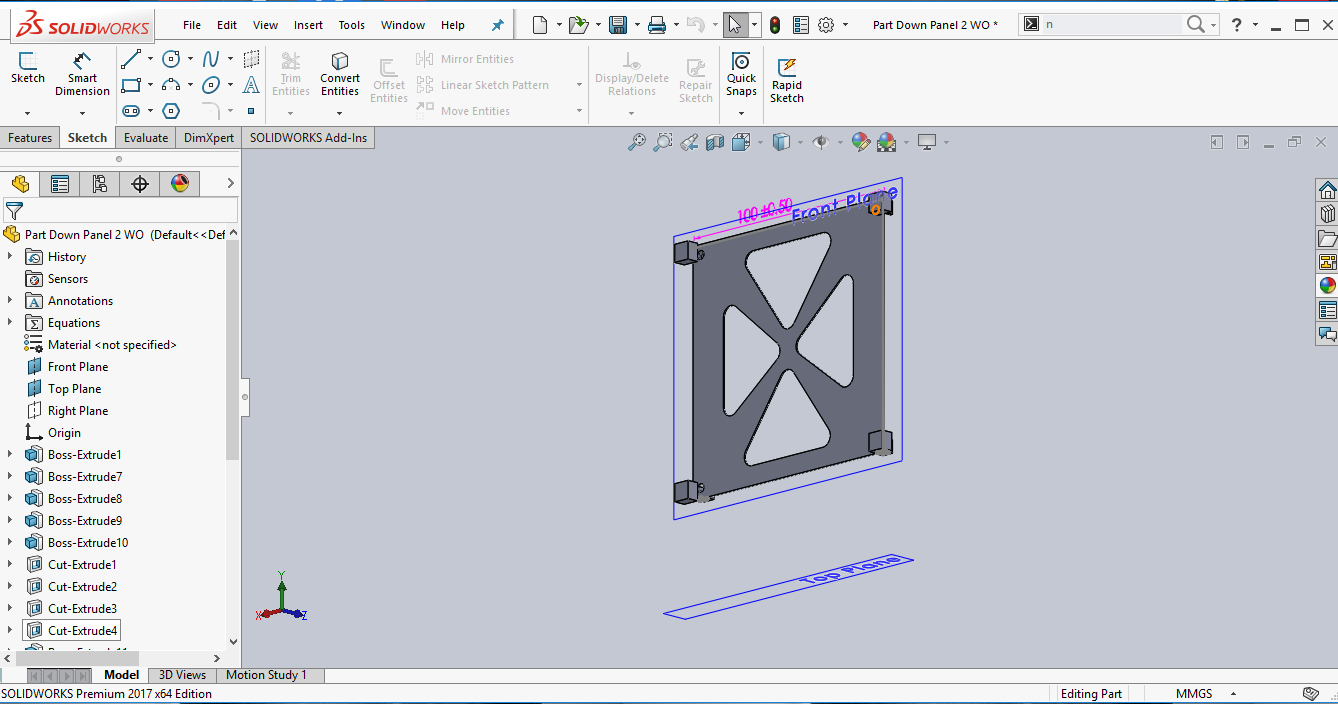Open the ConfigurationManager tab
The width and height of the screenshot is (1338, 704).
100,183
